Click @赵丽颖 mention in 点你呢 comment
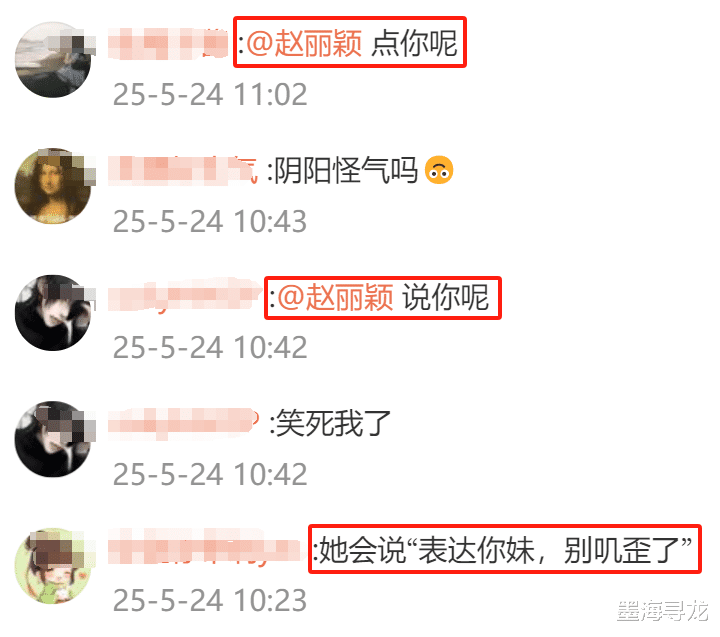Image resolution: width=720 pixels, height=637 pixels. point(304,44)
